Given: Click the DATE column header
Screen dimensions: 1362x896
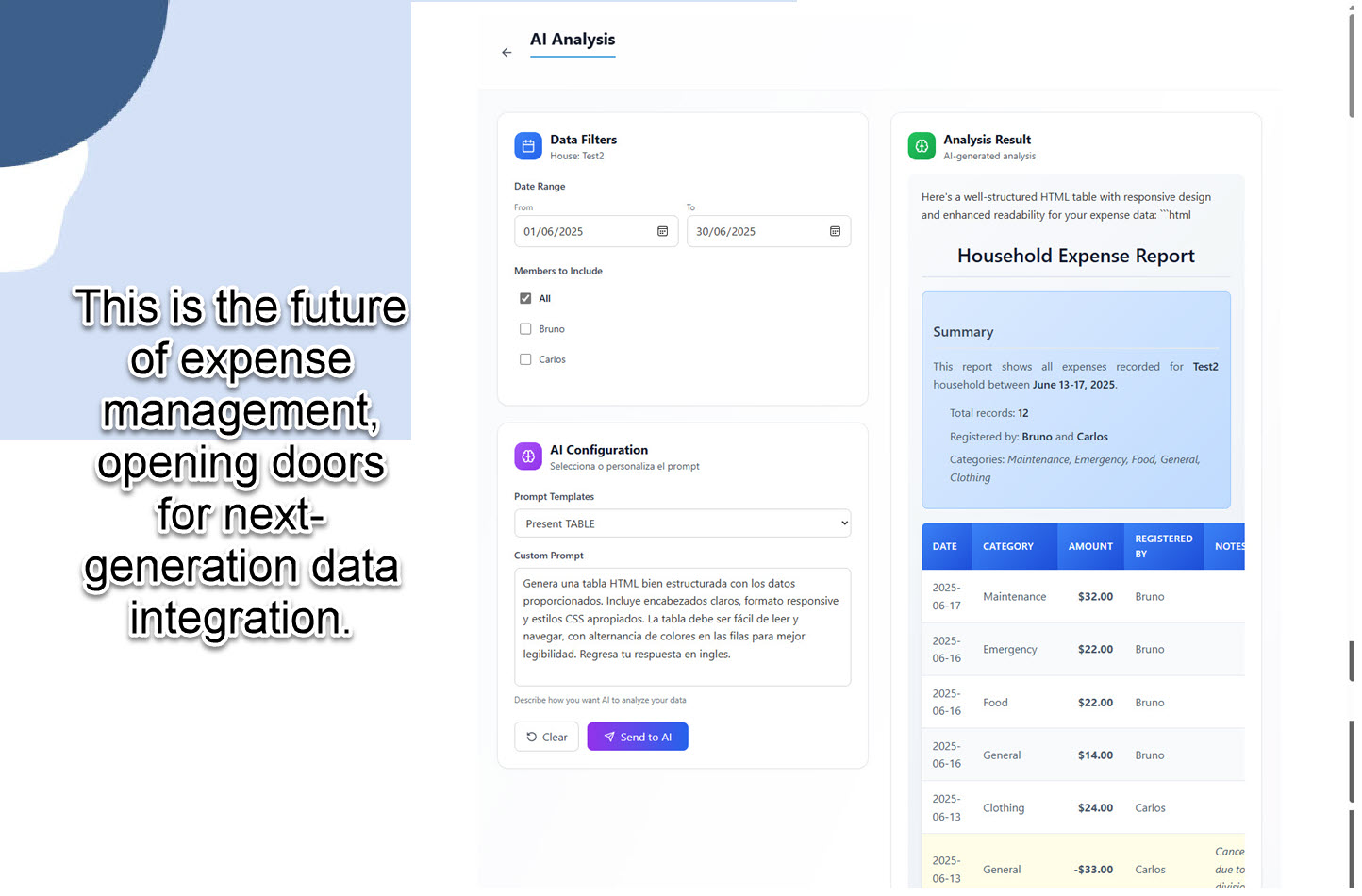Looking at the screenshot, I should [x=945, y=546].
